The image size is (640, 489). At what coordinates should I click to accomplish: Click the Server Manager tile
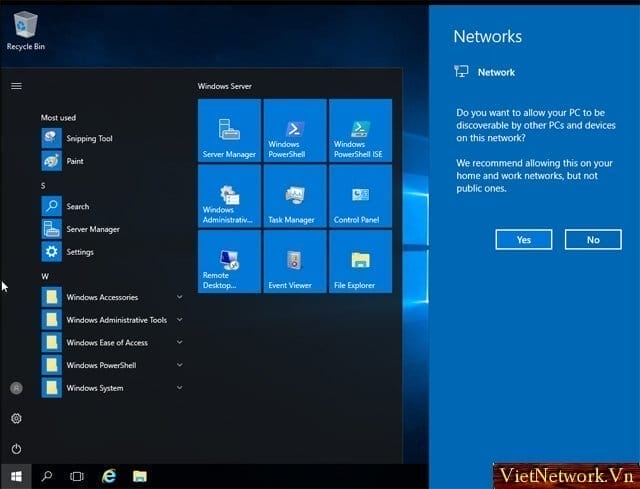coord(229,131)
